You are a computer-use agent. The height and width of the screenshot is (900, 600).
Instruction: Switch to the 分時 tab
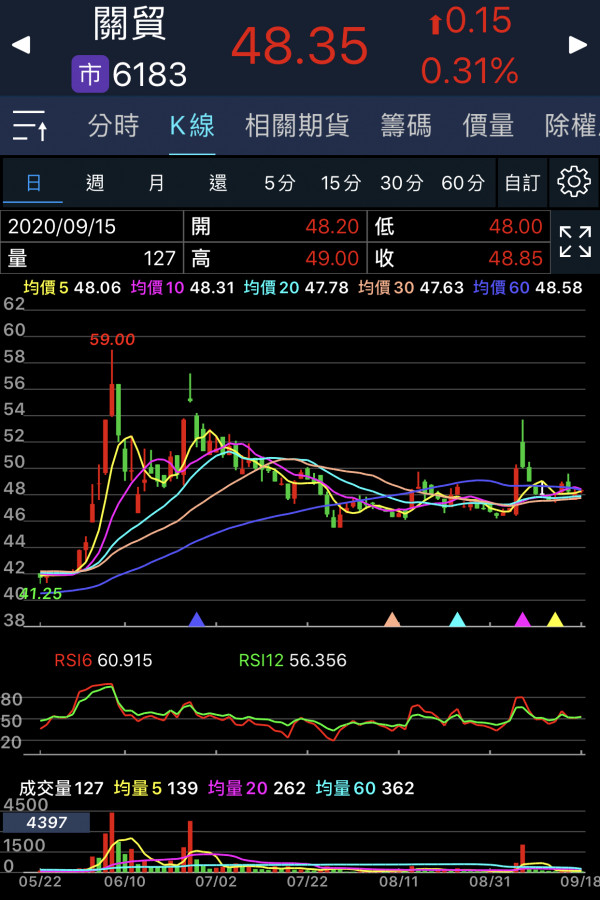[113, 126]
